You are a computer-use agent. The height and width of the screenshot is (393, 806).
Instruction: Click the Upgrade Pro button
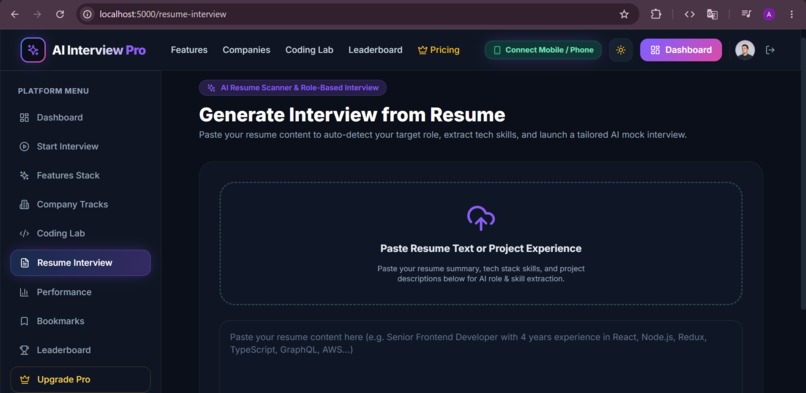coord(81,380)
